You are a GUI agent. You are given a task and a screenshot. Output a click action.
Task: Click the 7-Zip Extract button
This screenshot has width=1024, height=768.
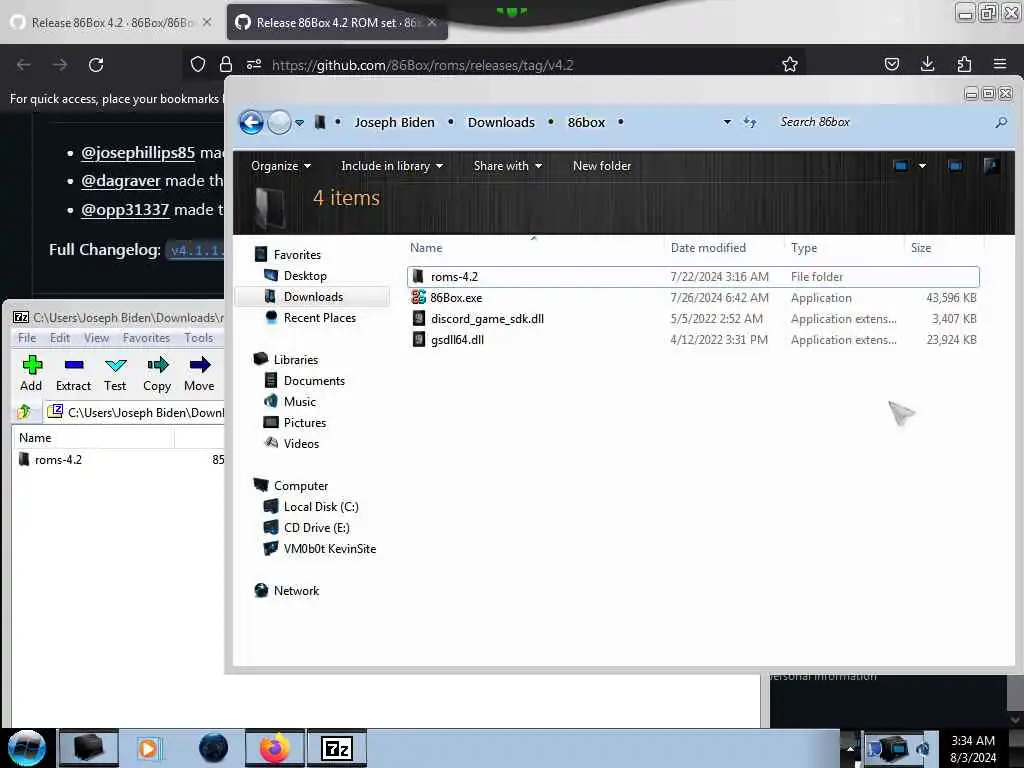73,374
